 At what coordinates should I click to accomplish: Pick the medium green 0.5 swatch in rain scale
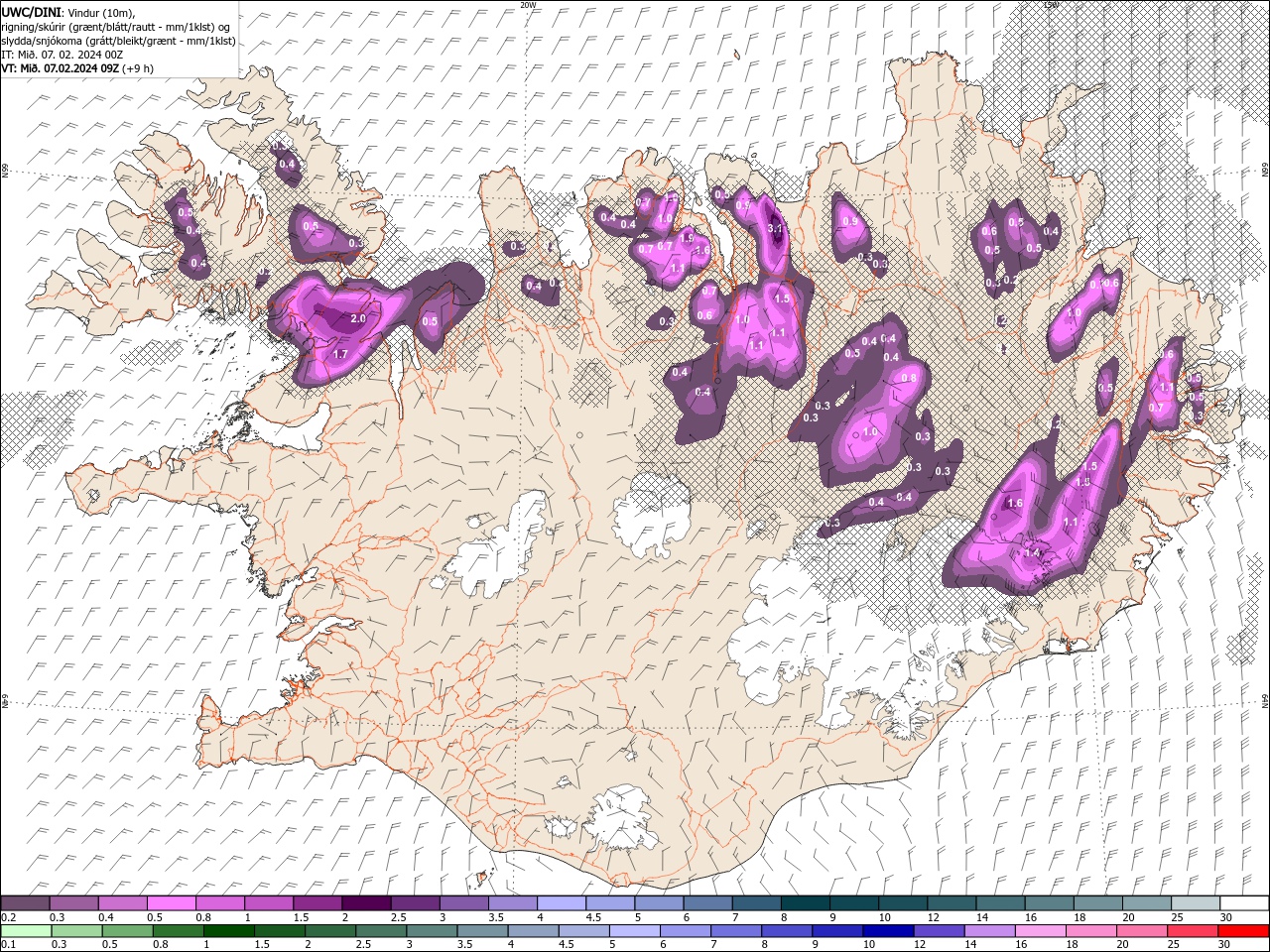[127, 931]
